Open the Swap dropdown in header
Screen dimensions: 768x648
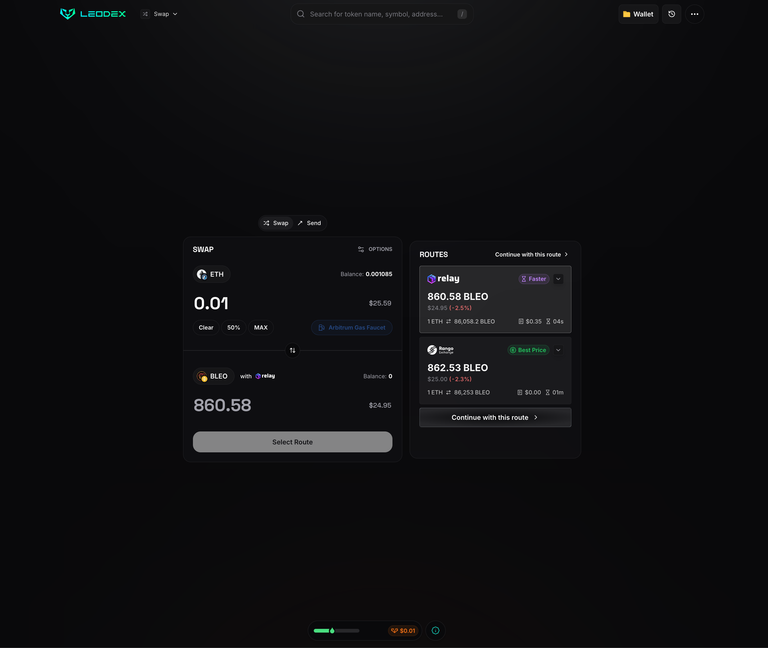tap(160, 14)
